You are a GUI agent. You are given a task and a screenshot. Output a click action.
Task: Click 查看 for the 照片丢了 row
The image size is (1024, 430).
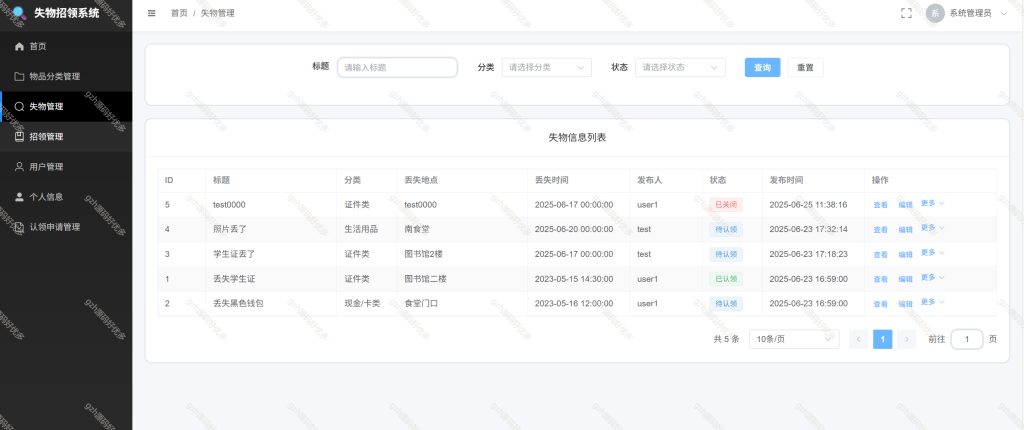point(880,229)
